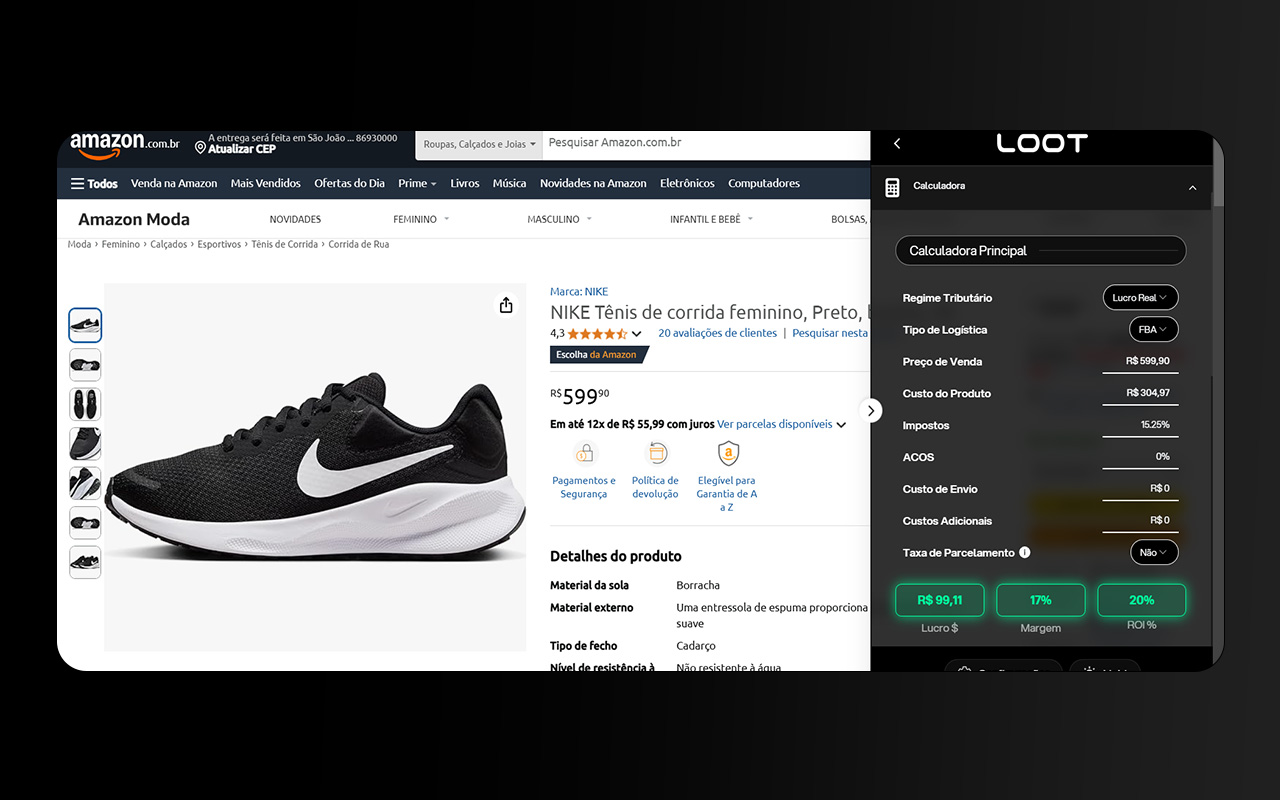
Task: Open Ofertas do Dia in the nav bar
Action: [x=349, y=183]
